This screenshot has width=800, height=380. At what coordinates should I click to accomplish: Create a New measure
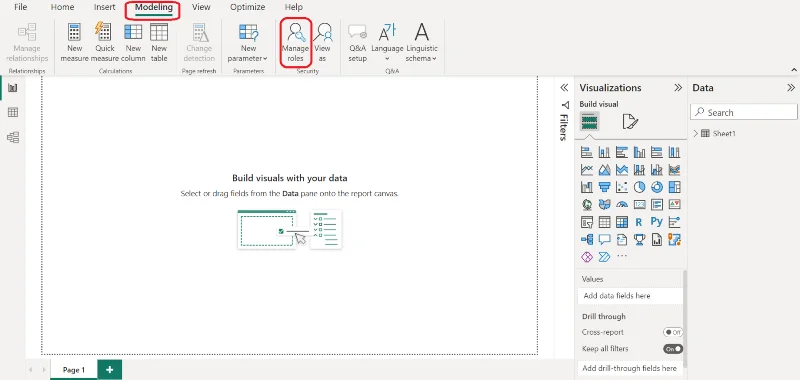tap(74, 43)
